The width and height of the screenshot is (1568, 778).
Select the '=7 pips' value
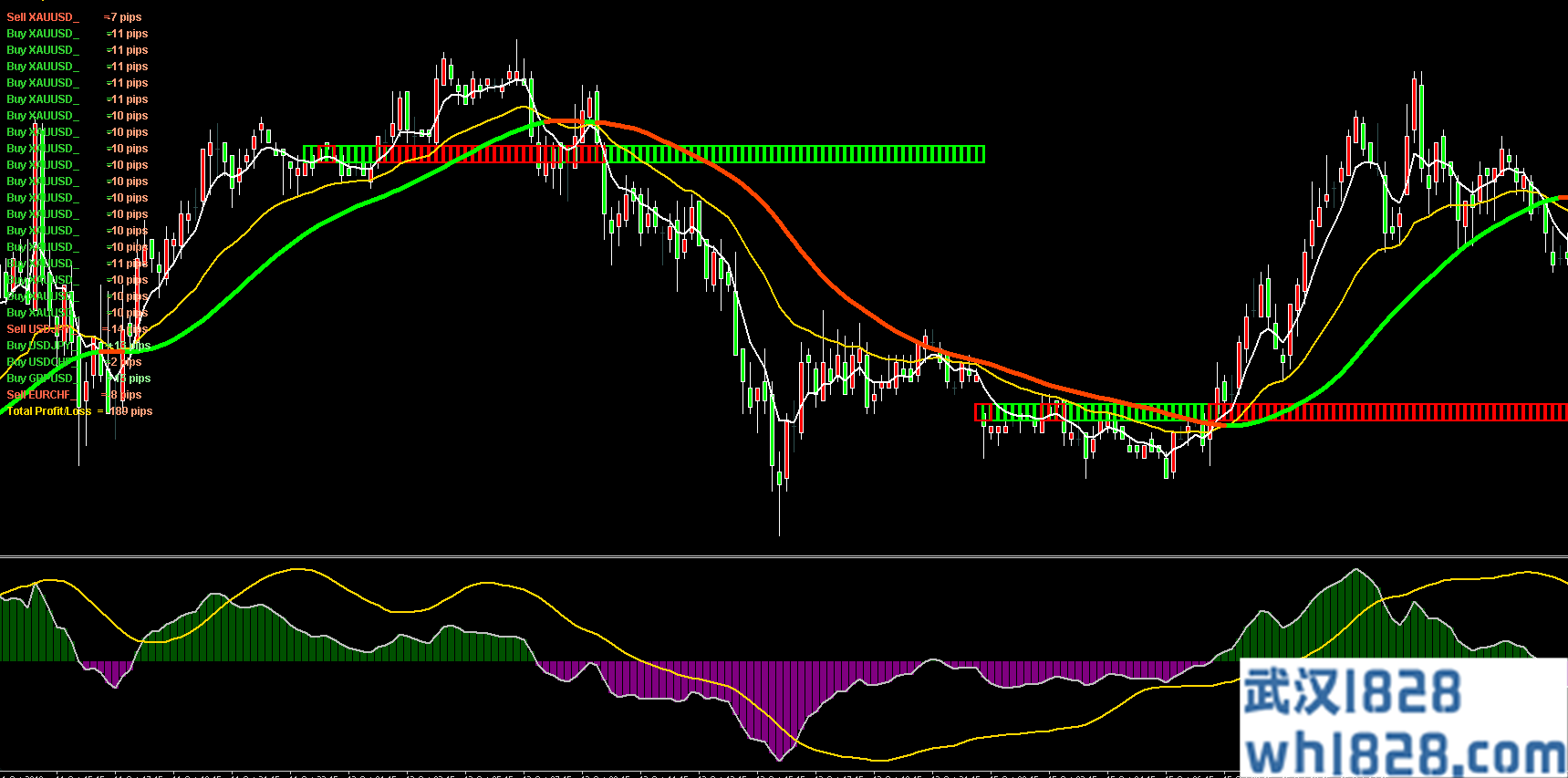(123, 17)
